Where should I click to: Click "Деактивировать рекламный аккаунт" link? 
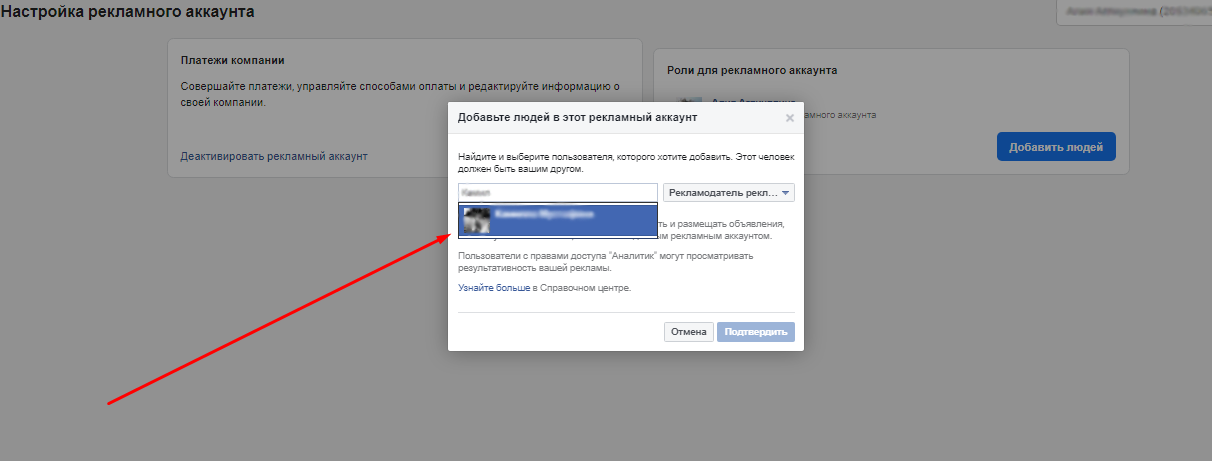click(274, 156)
